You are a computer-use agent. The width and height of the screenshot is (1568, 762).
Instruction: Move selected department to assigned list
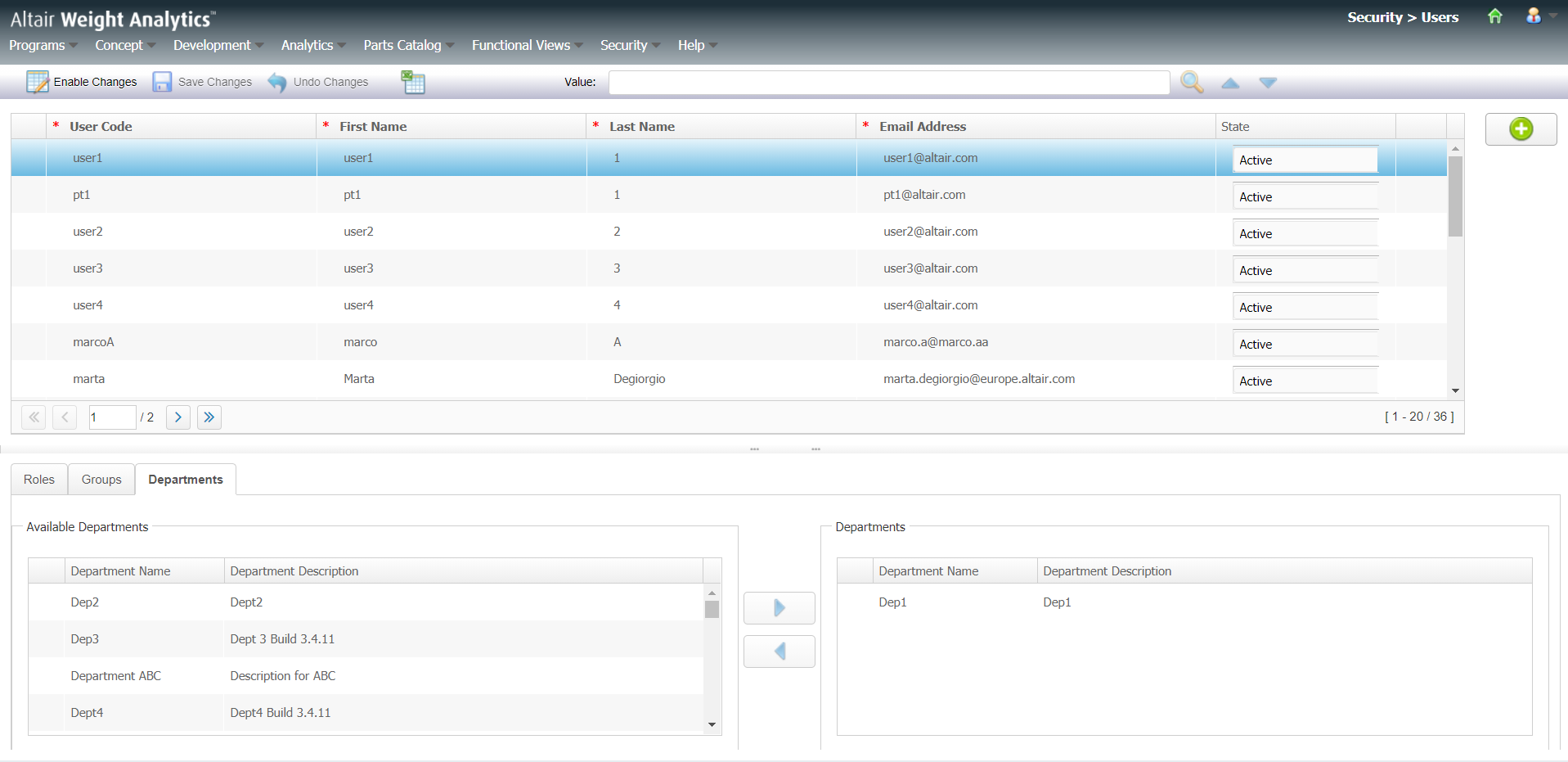click(779, 608)
